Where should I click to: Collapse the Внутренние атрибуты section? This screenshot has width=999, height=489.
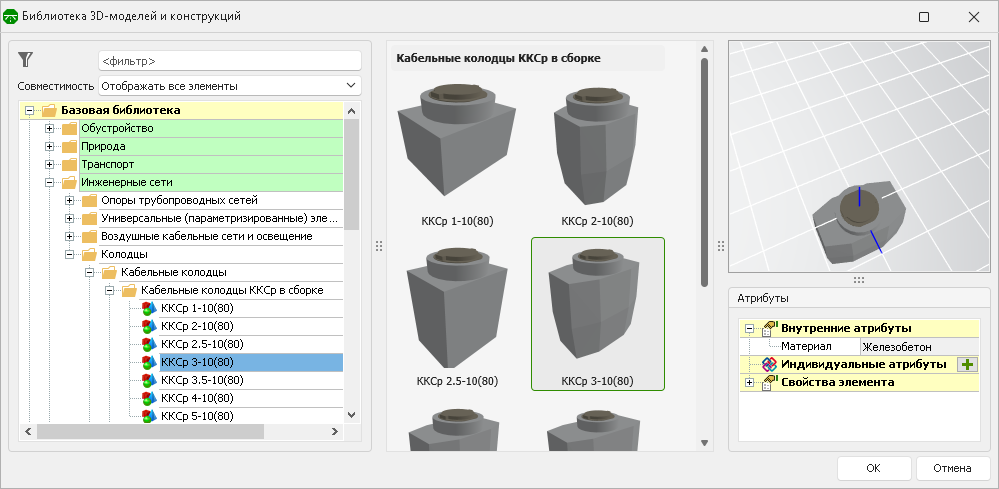point(749,328)
